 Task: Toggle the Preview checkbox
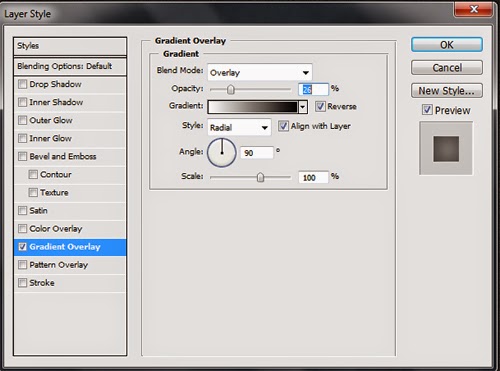coord(427,110)
